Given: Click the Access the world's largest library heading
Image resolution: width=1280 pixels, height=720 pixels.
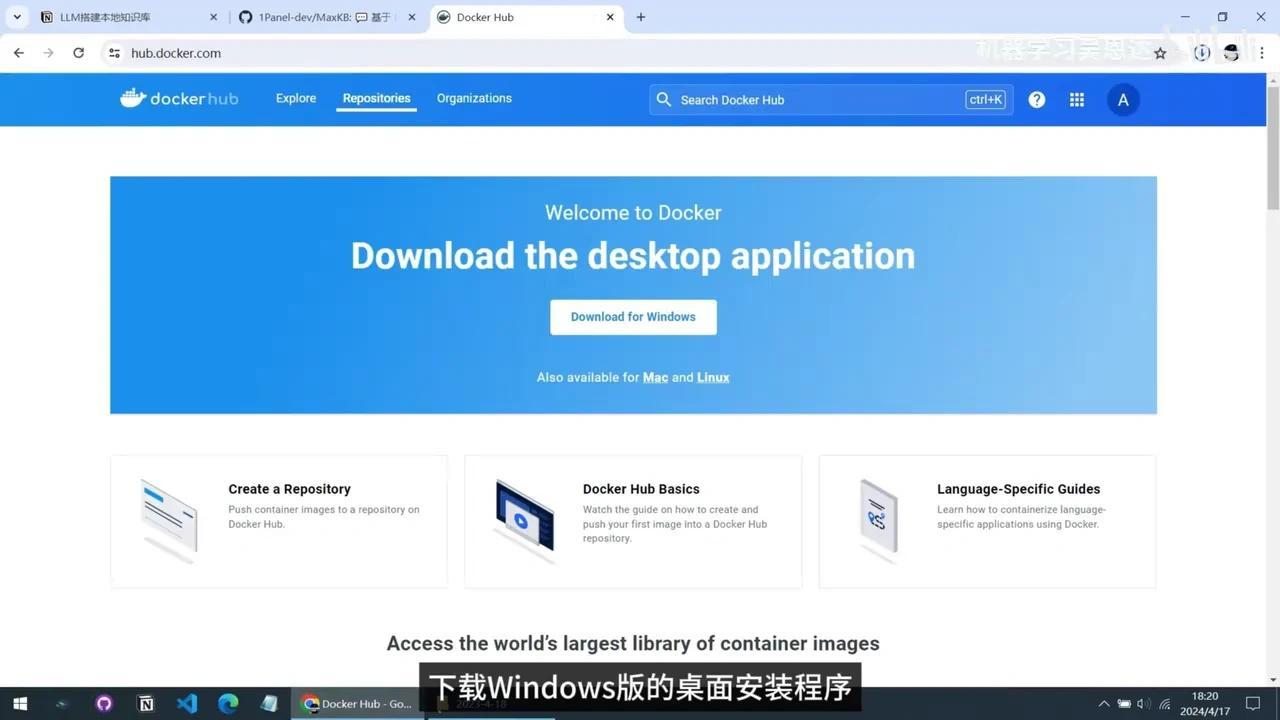Looking at the screenshot, I should pos(633,643).
